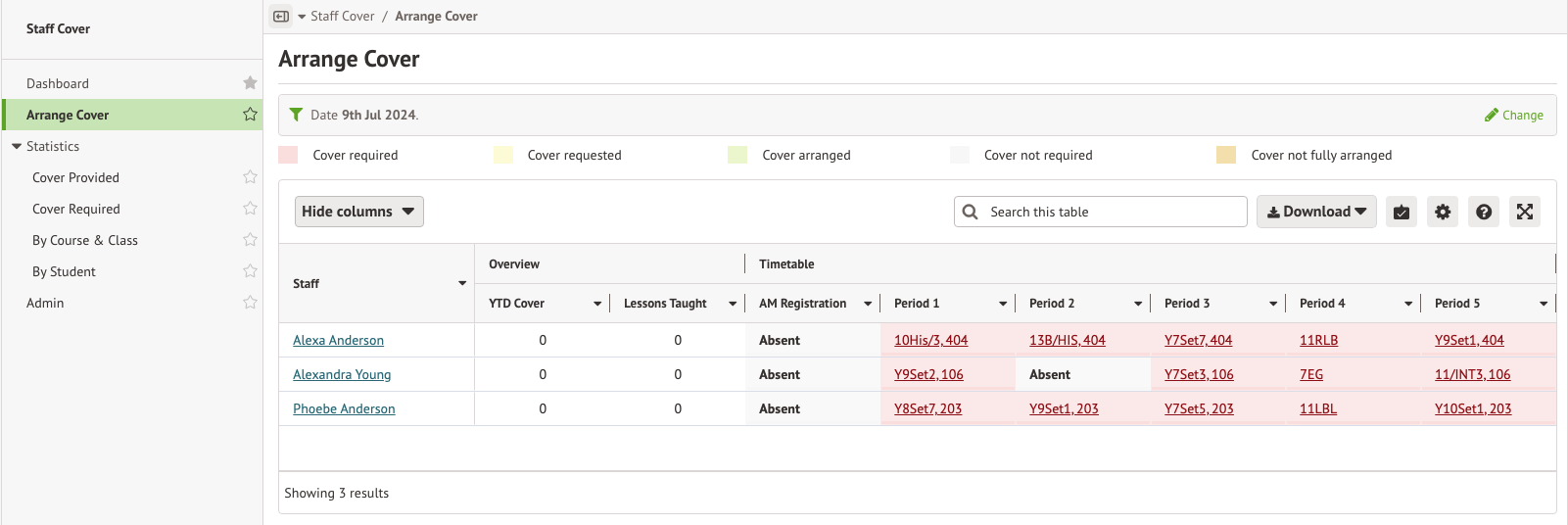Click the calendar check icon in table toolbar
Screen dimensions: 1568x525
click(1402, 212)
